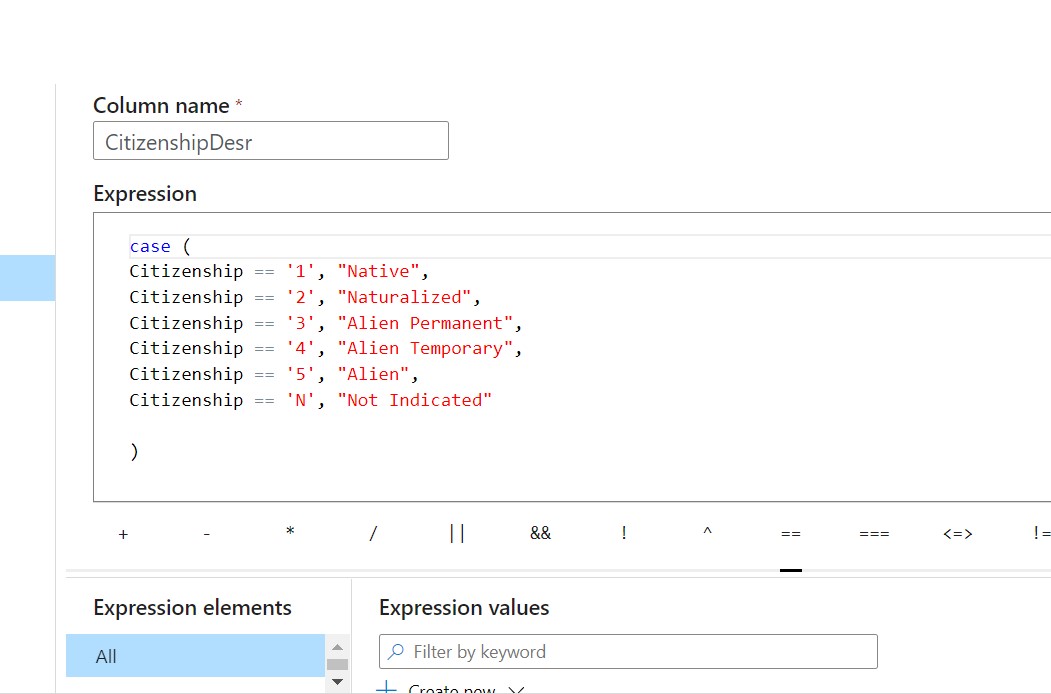Click inside the Expression editor area

(x=572, y=357)
